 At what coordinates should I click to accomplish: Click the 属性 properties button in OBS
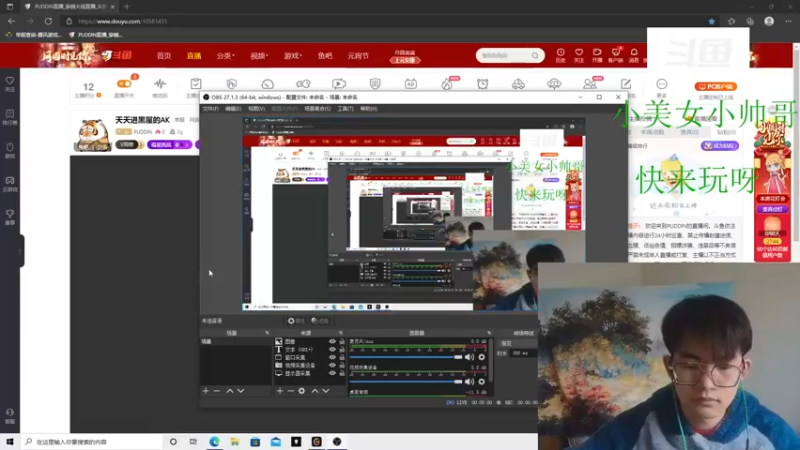click(x=296, y=321)
